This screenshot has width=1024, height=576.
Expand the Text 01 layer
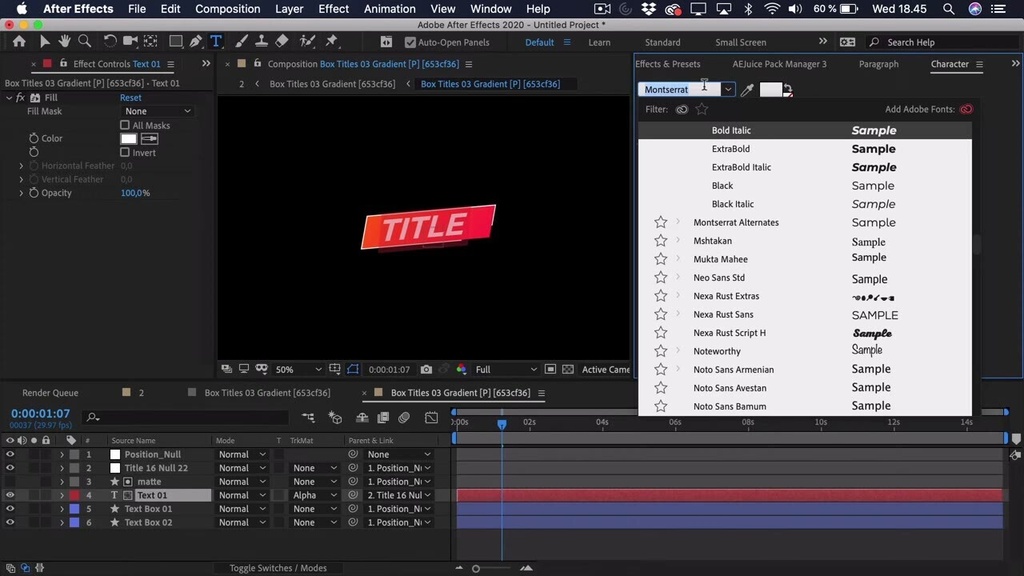click(x=61, y=495)
